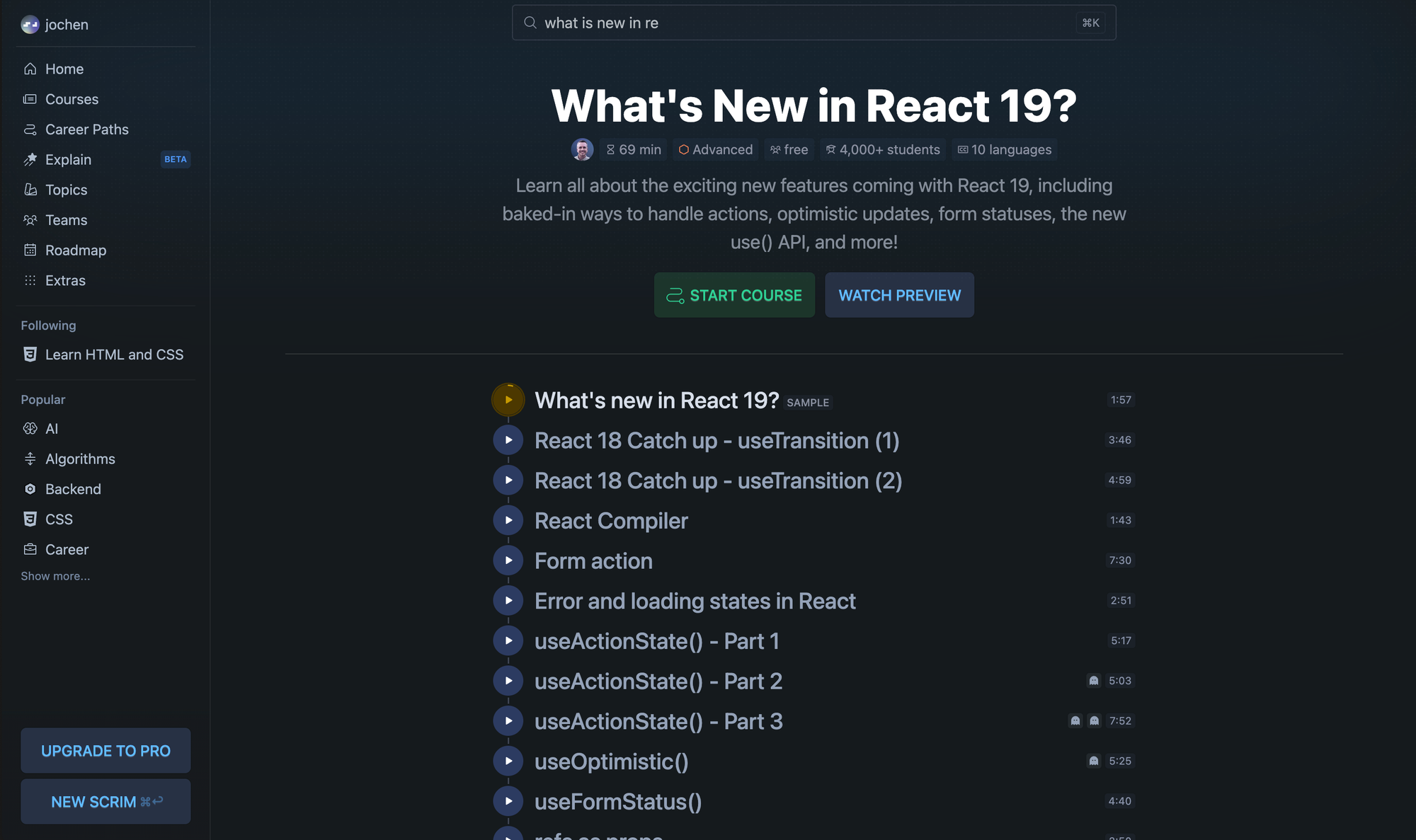Click the Topics icon in sidebar
Viewport: 1416px width, 840px height.
pyautogui.click(x=30, y=190)
